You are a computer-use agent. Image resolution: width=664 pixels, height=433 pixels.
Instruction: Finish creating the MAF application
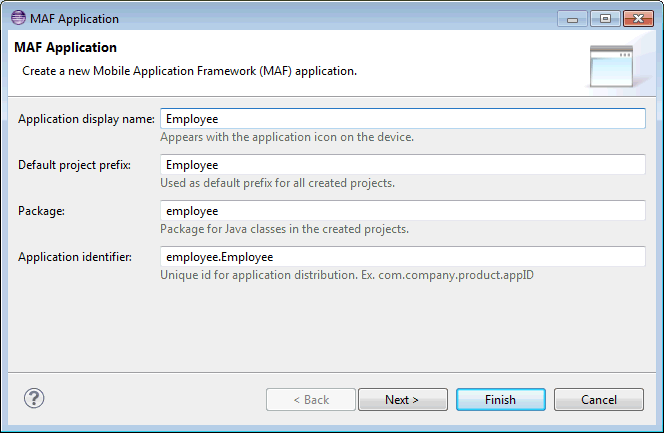(x=501, y=400)
